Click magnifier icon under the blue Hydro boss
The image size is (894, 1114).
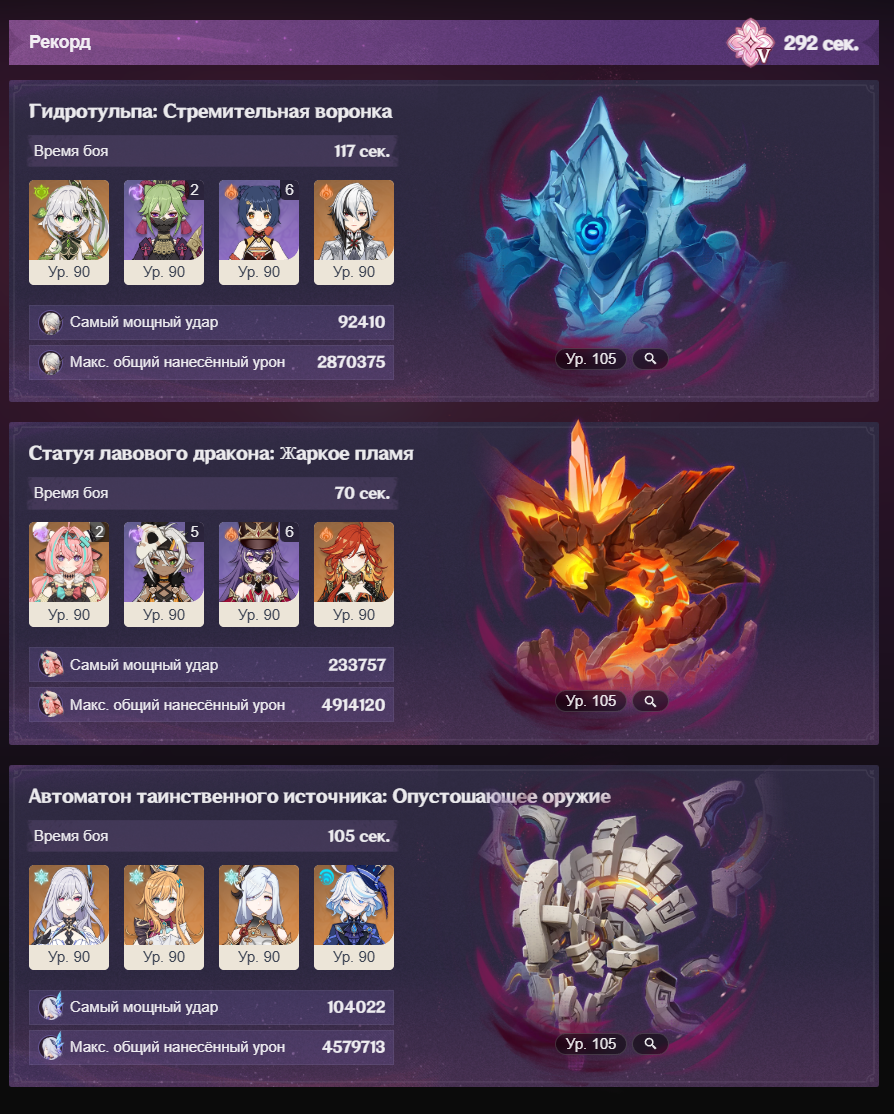pyautogui.click(x=650, y=359)
